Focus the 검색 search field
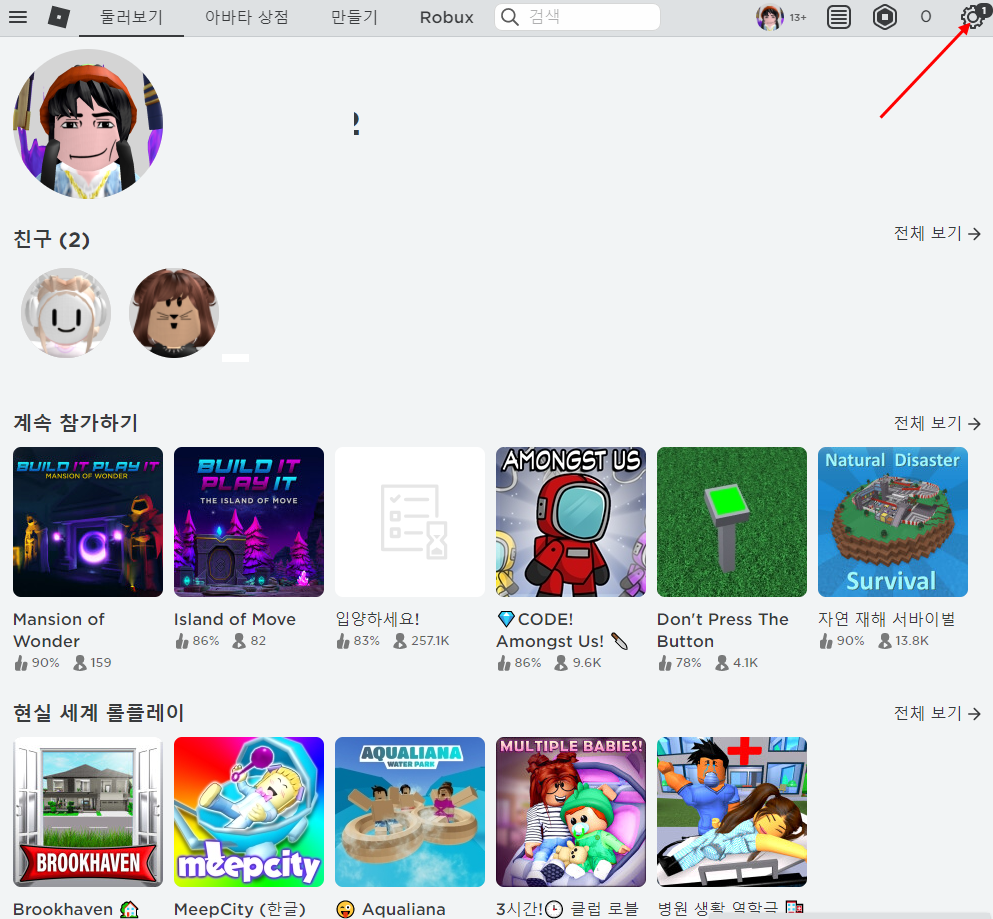This screenshot has height=919, width=993. tap(577, 17)
